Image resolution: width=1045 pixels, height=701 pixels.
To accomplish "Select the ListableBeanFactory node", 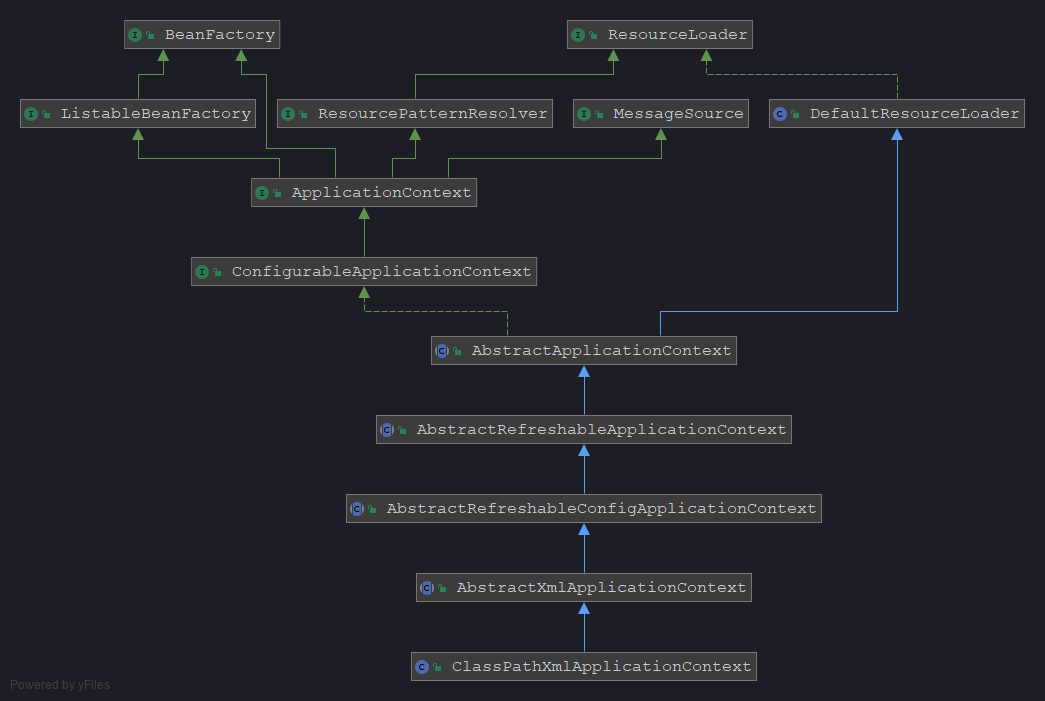I will click(137, 113).
